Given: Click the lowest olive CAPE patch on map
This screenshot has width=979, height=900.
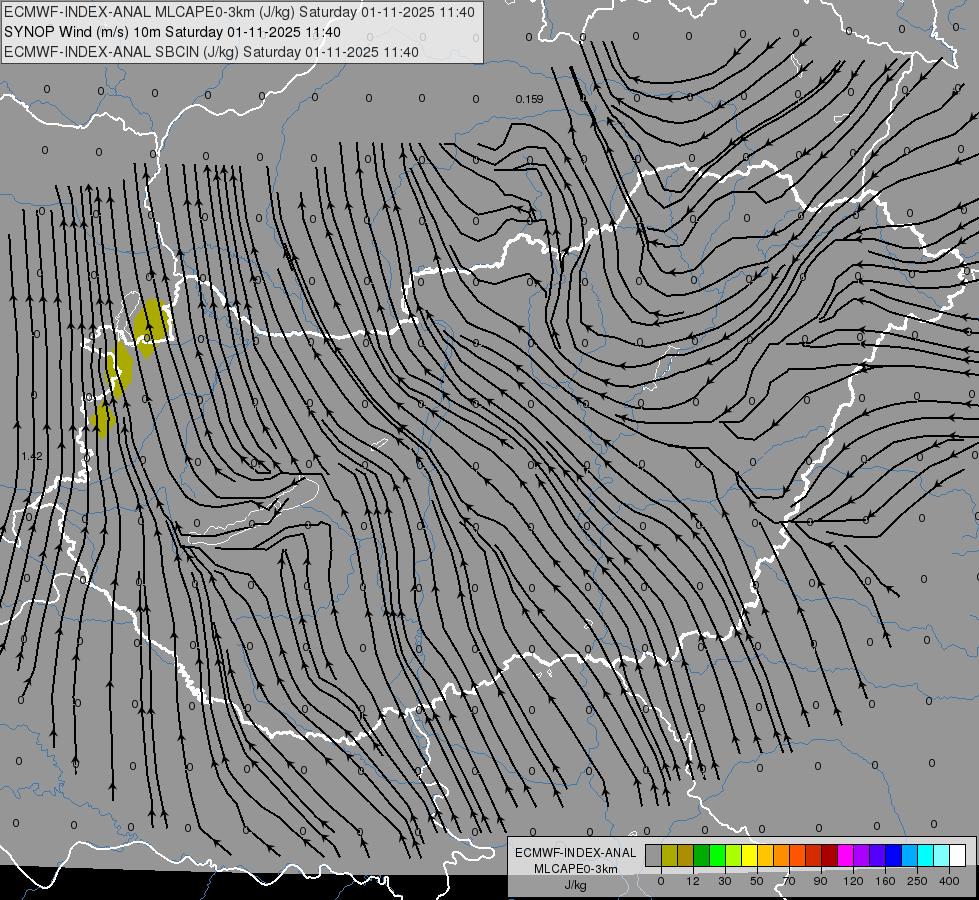Looking at the screenshot, I should (102, 420).
